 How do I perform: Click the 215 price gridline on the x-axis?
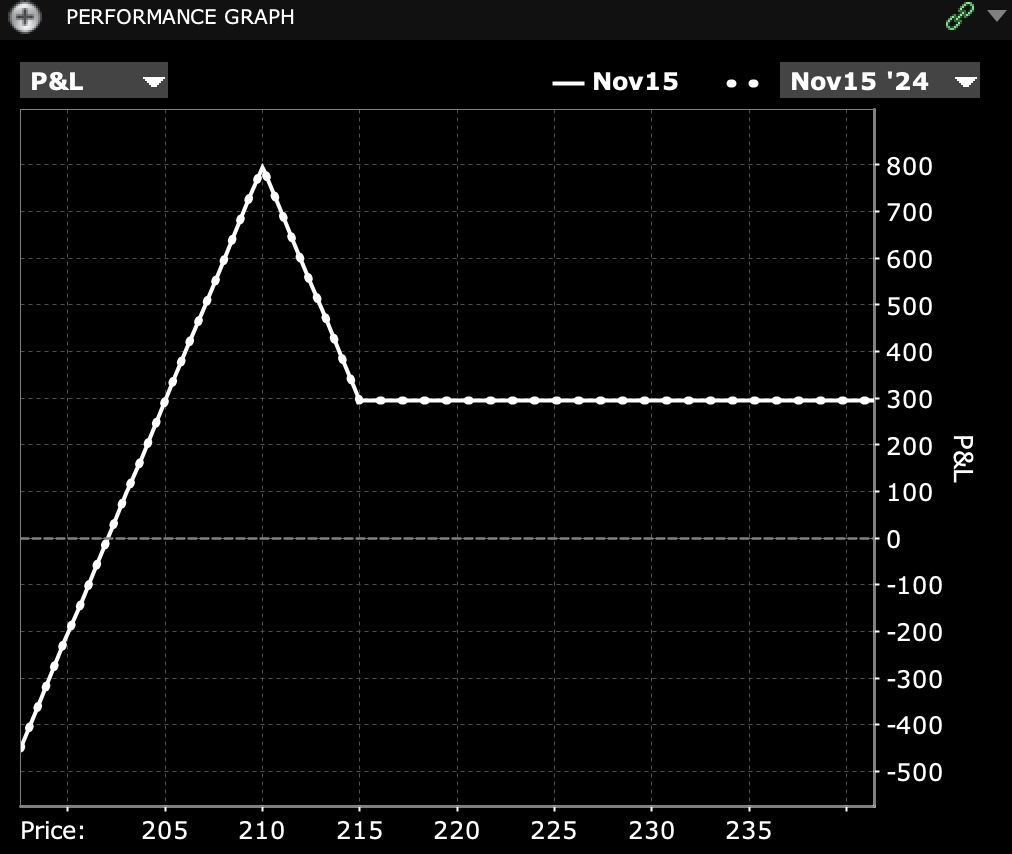pyautogui.click(x=360, y=829)
